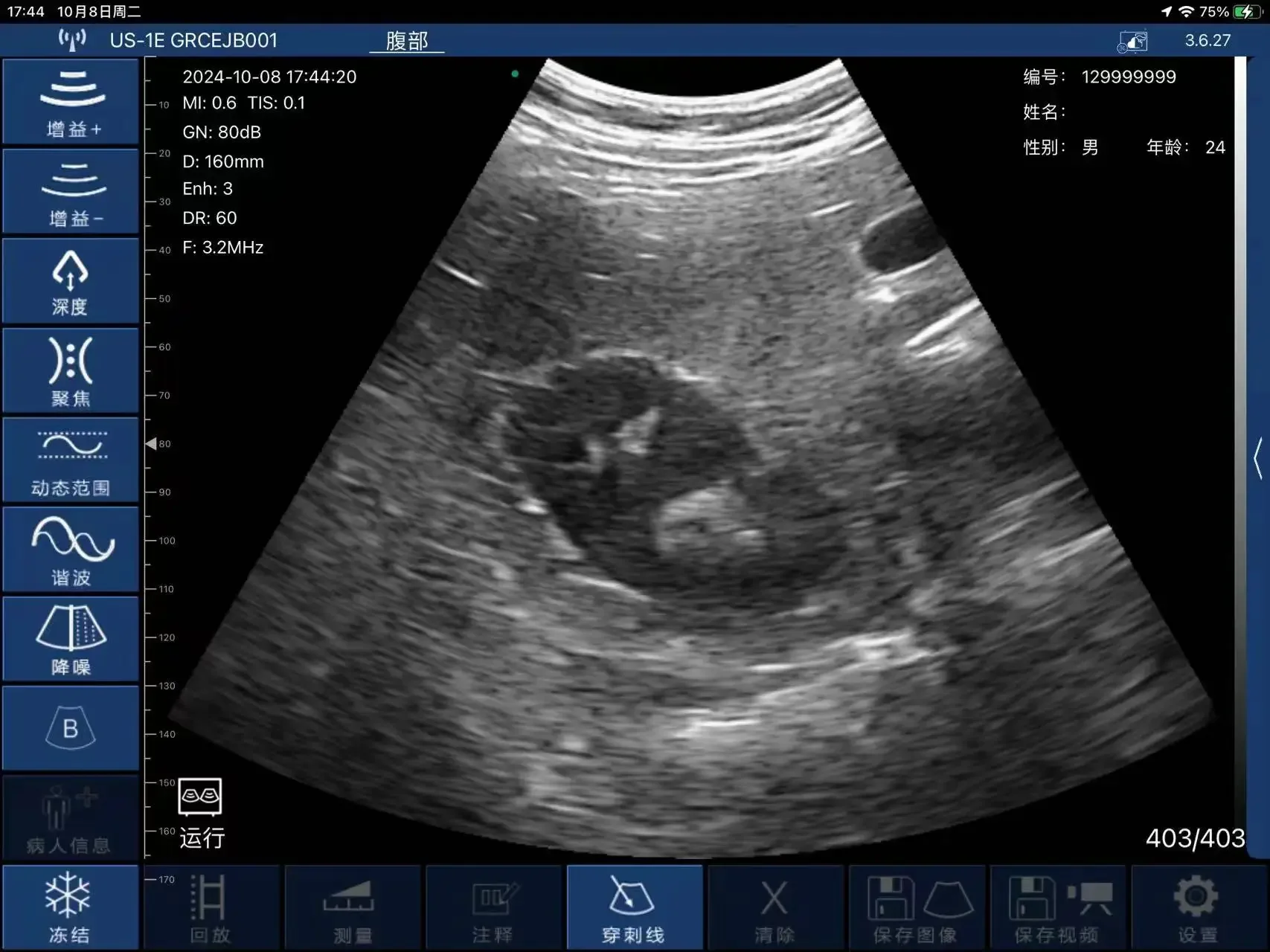Viewport: 1270px width, 952px height.
Task: Decrease gain with 增益- button
Action: (x=71, y=191)
